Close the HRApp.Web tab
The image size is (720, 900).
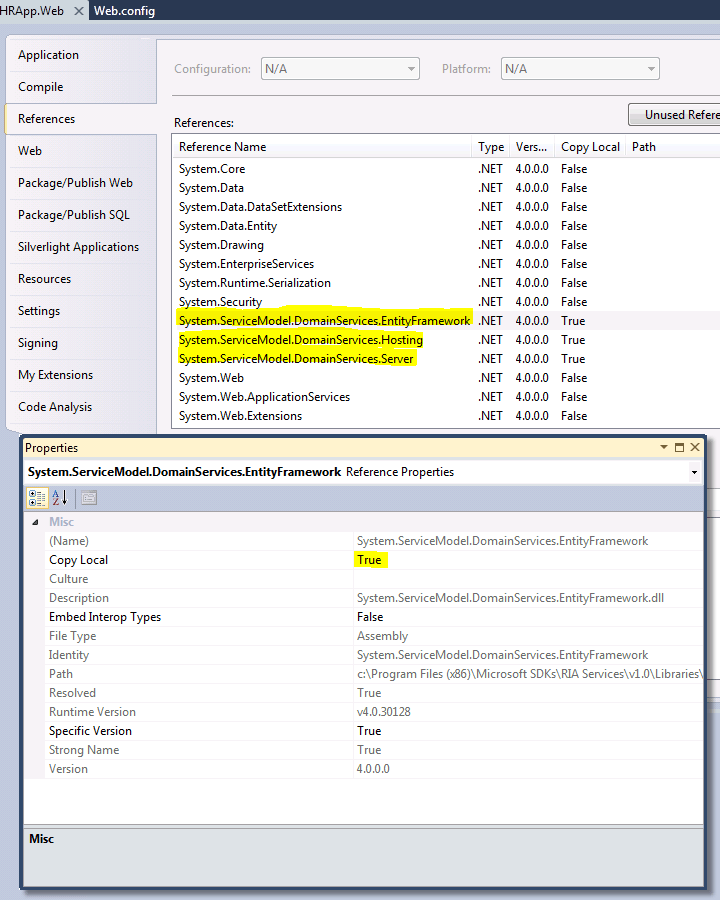[79, 11]
